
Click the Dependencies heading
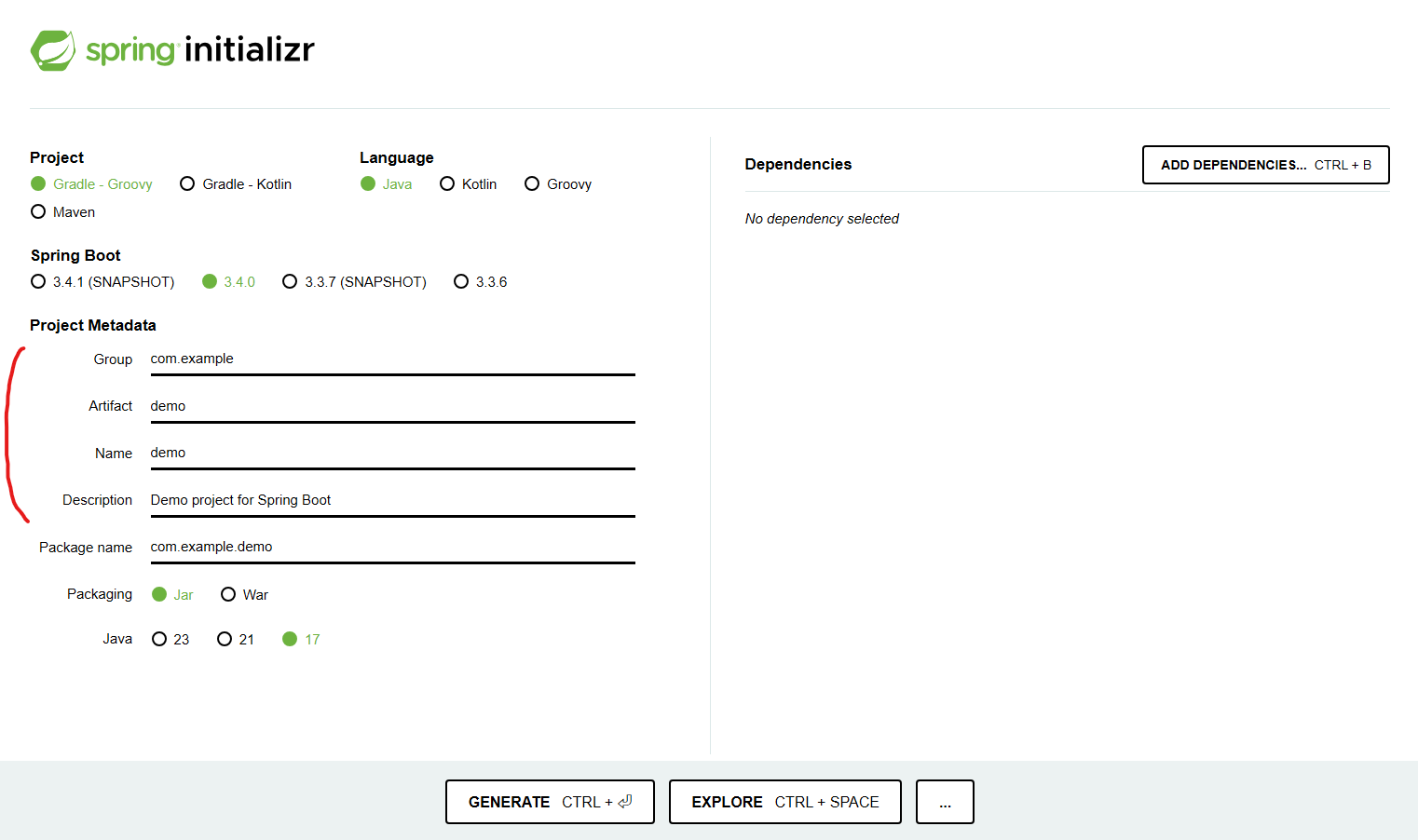(798, 165)
